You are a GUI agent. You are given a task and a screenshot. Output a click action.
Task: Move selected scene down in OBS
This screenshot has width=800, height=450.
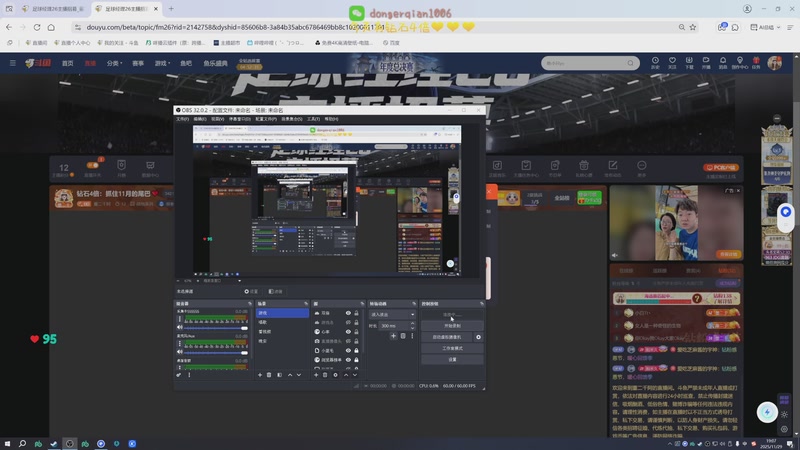299,375
